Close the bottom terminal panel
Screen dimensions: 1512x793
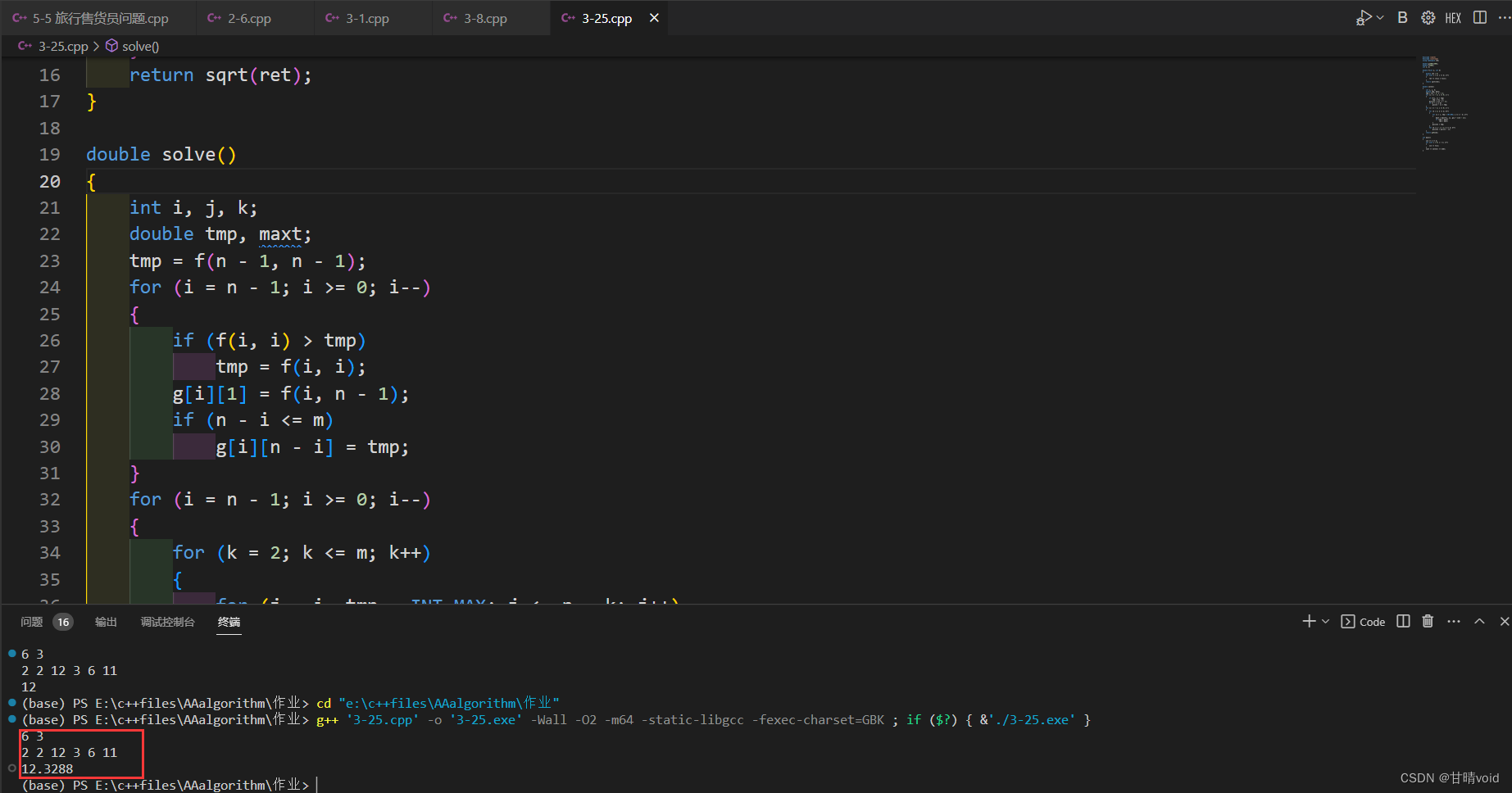[x=1504, y=621]
